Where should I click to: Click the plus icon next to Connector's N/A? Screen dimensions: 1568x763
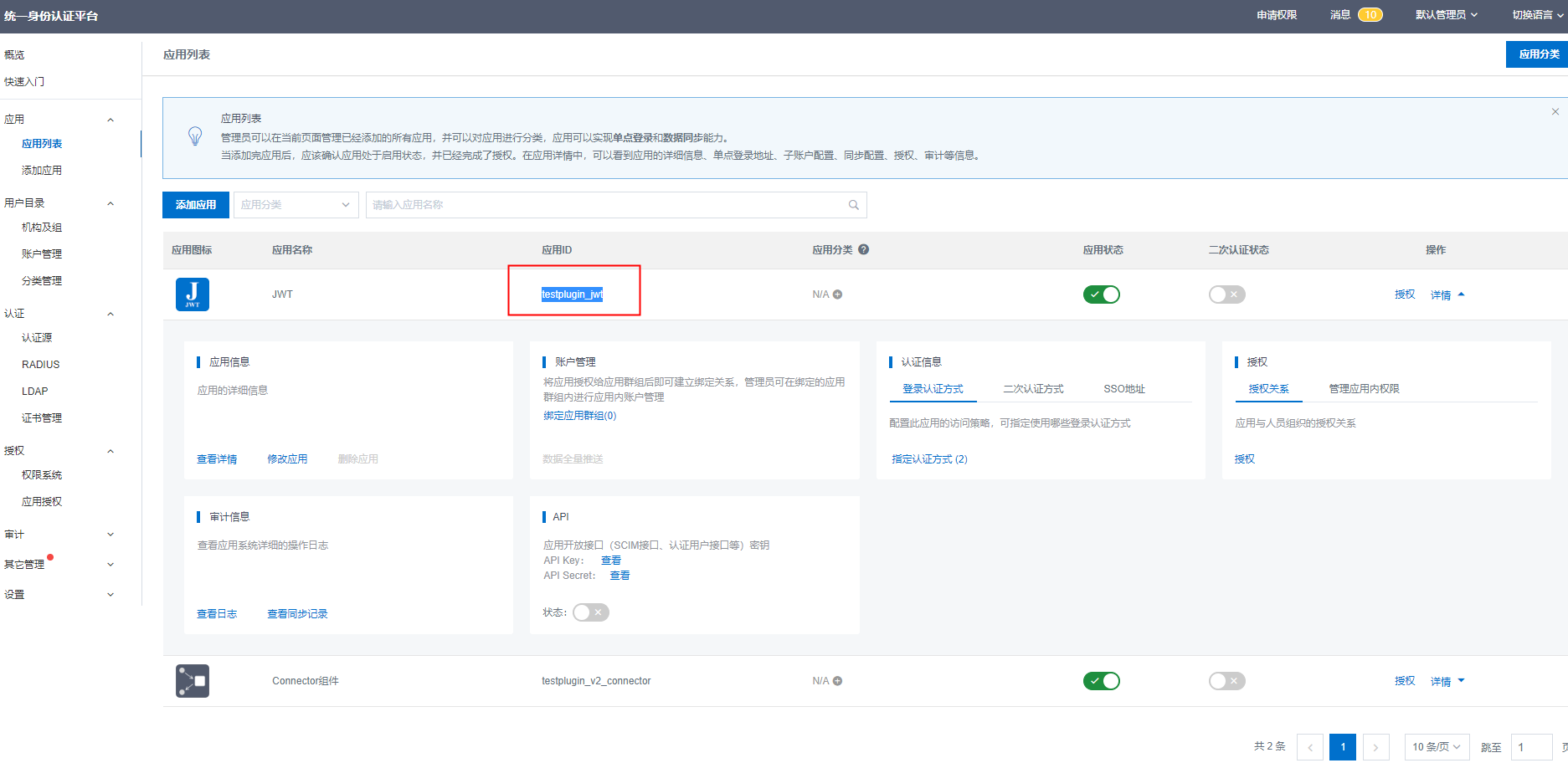(837, 681)
